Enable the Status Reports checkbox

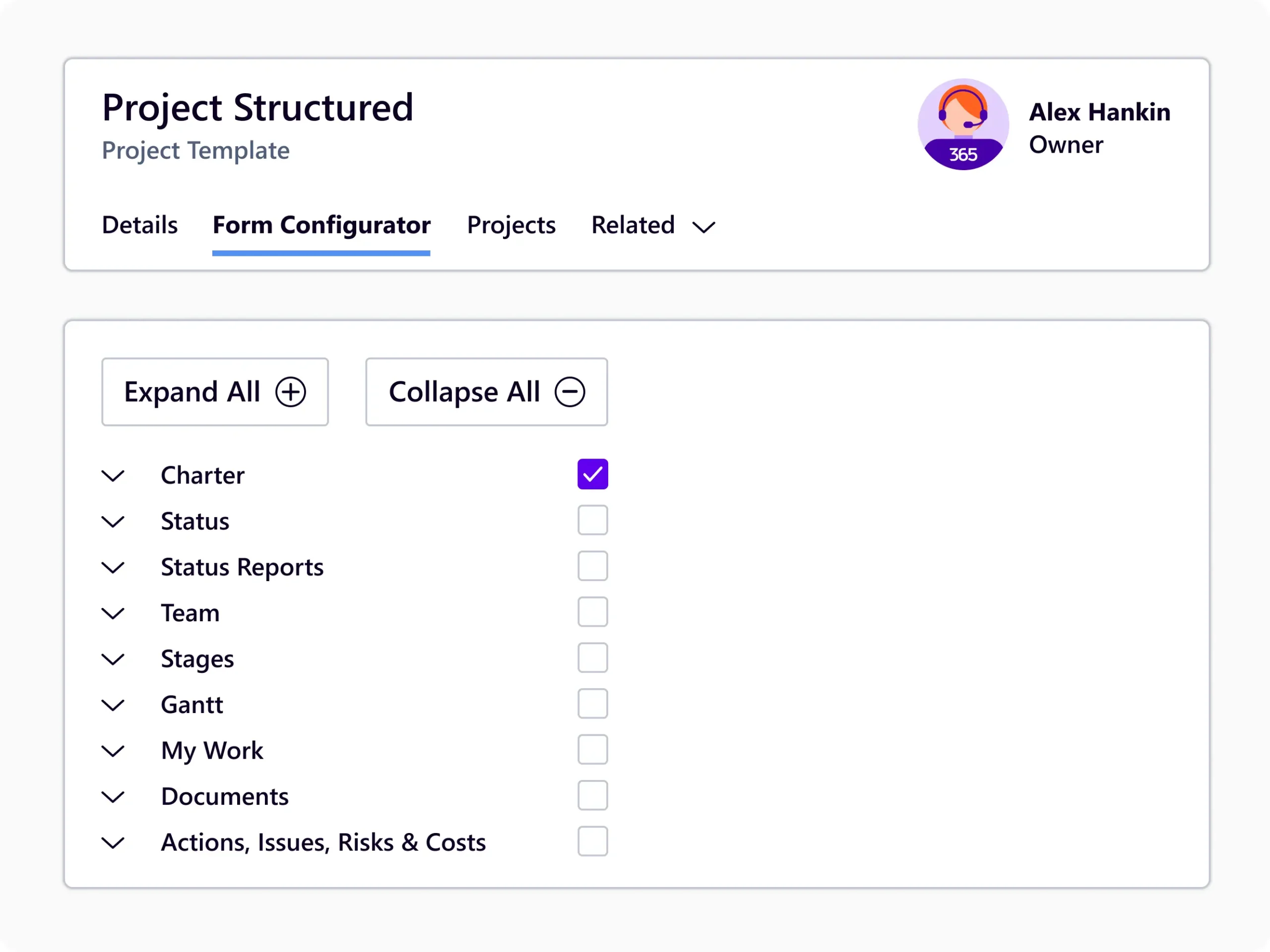pos(592,566)
